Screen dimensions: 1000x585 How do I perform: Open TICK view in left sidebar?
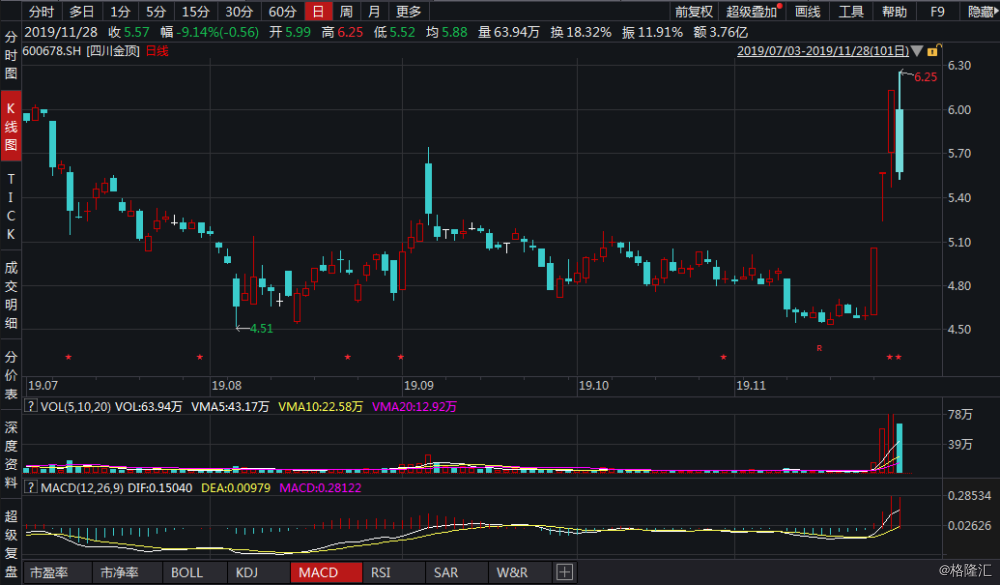coord(11,206)
